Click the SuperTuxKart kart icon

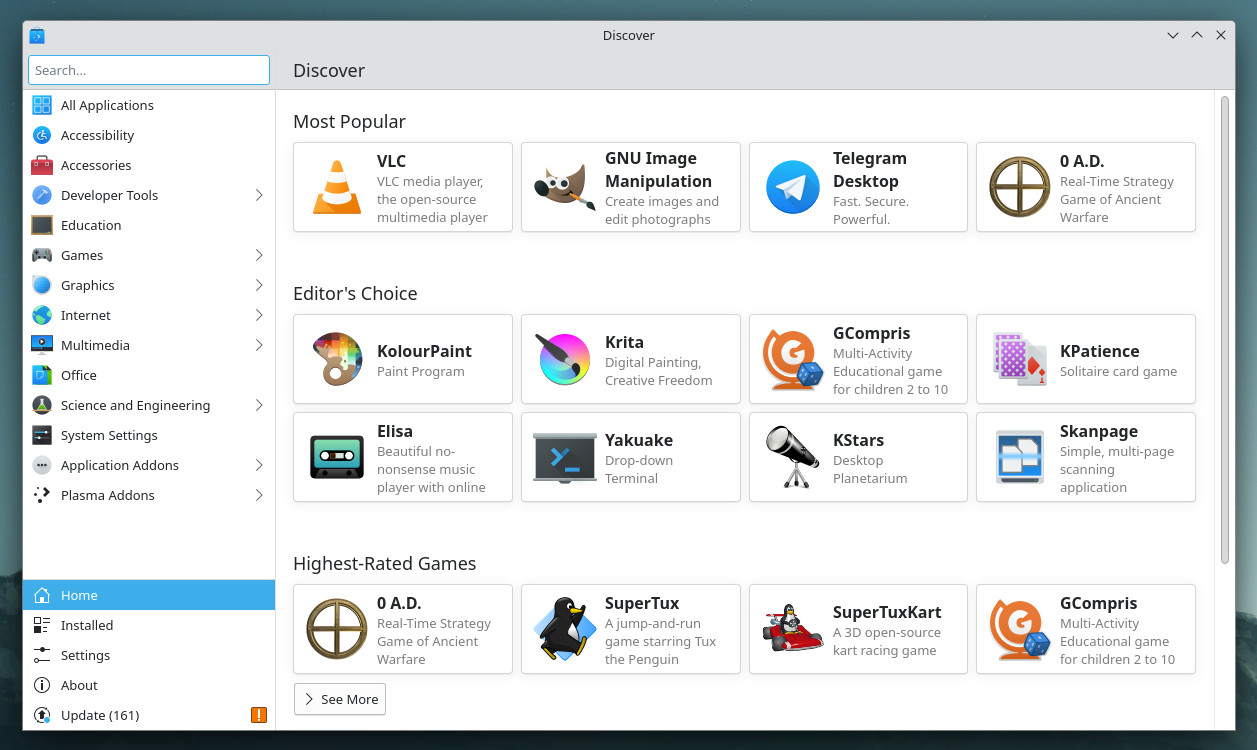click(x=793, y=629)
